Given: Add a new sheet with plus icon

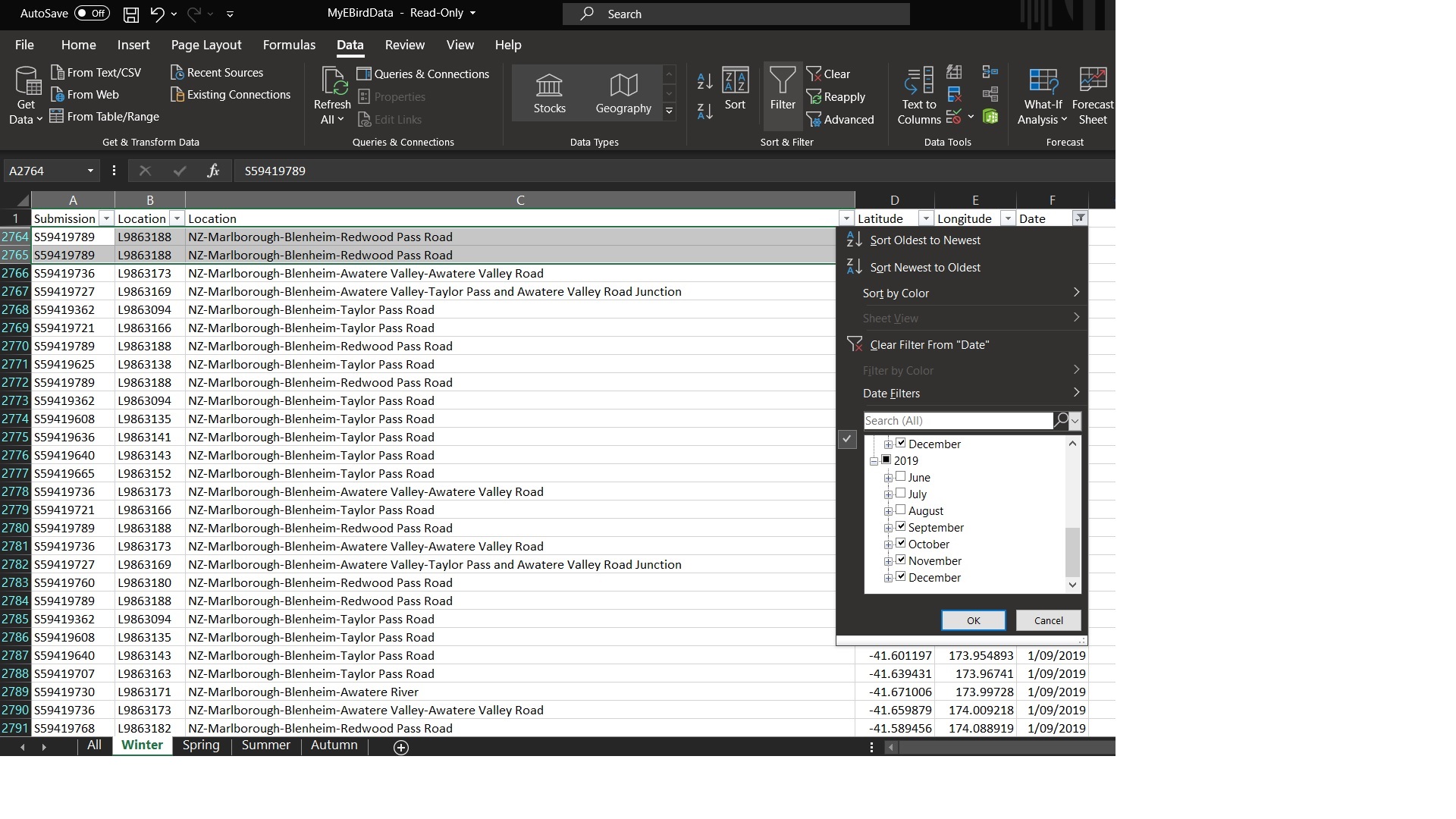Looking at the screenshot, I should click(x=401, y=748).
